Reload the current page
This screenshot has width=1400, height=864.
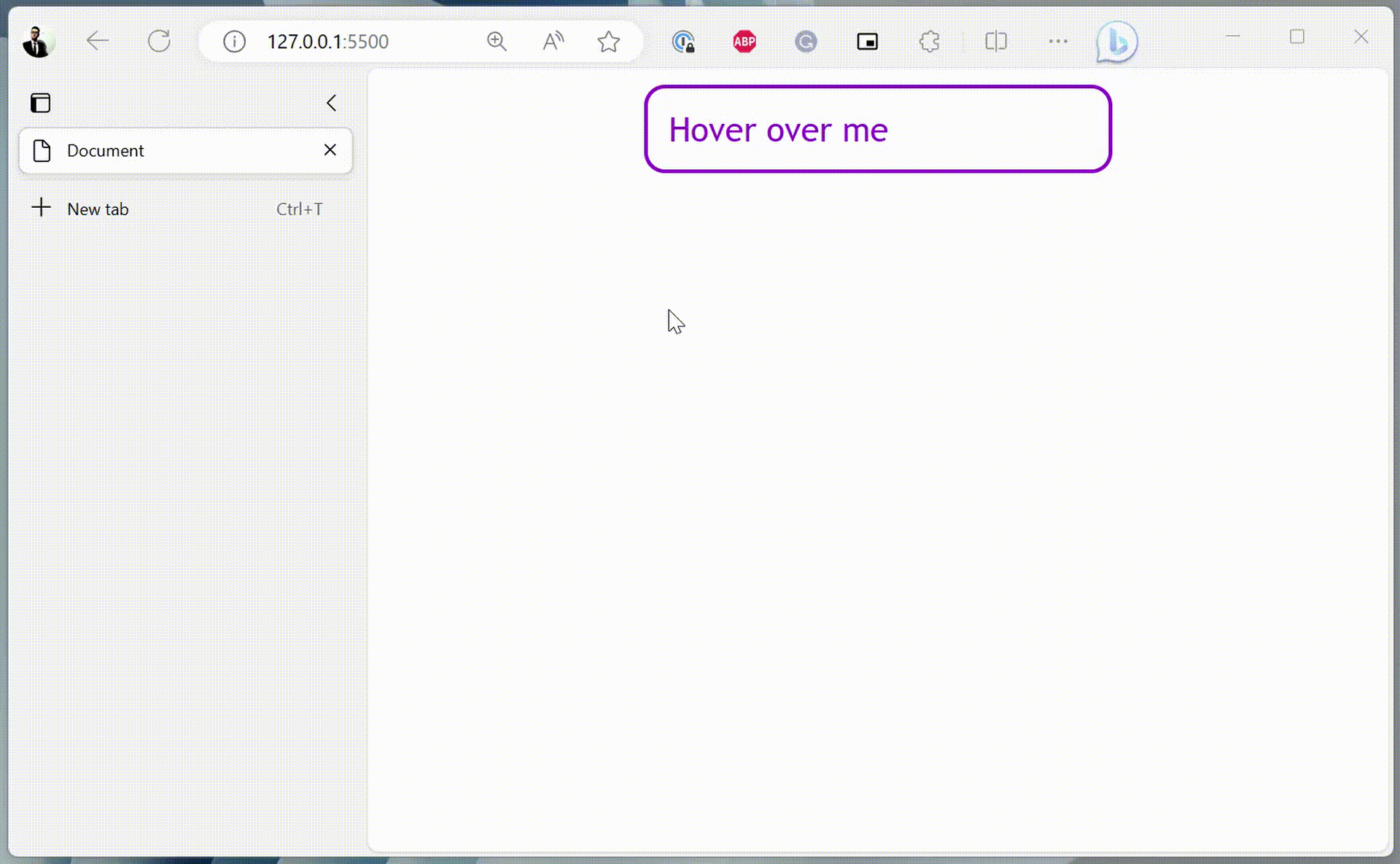pyautogui.click(x=159, y=41)
